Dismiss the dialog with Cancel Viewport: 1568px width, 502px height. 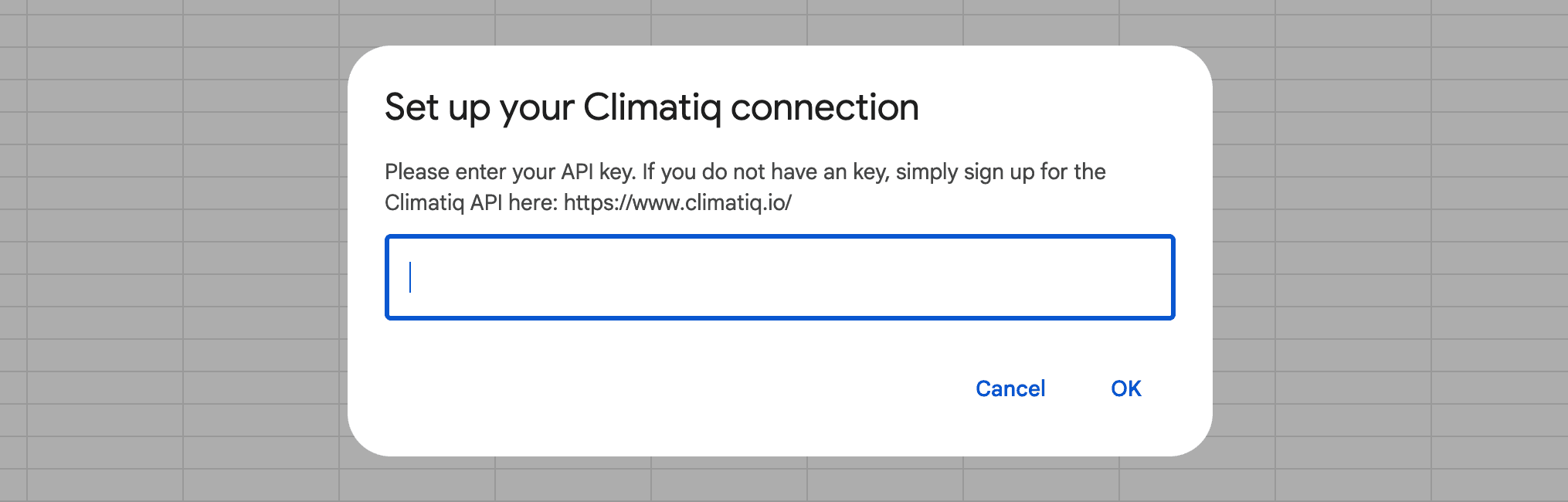1010,388
